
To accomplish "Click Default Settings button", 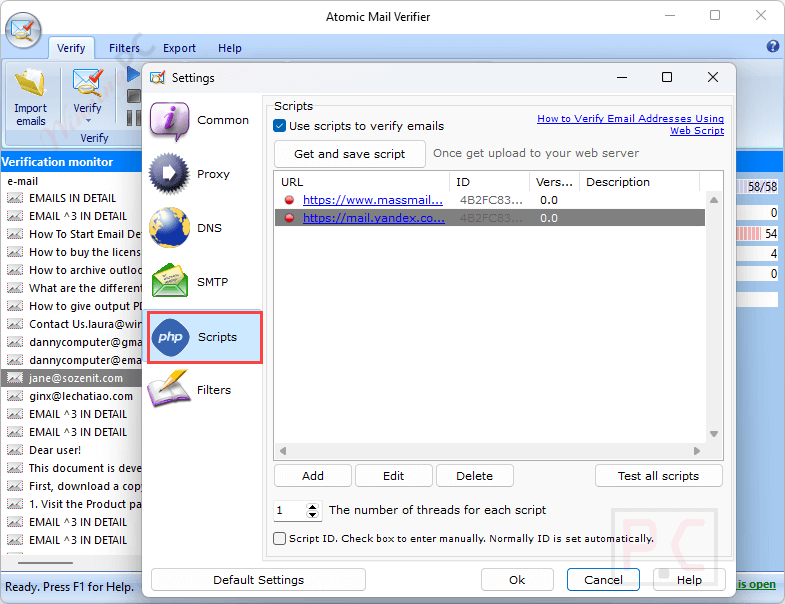I will click(258, 580).
